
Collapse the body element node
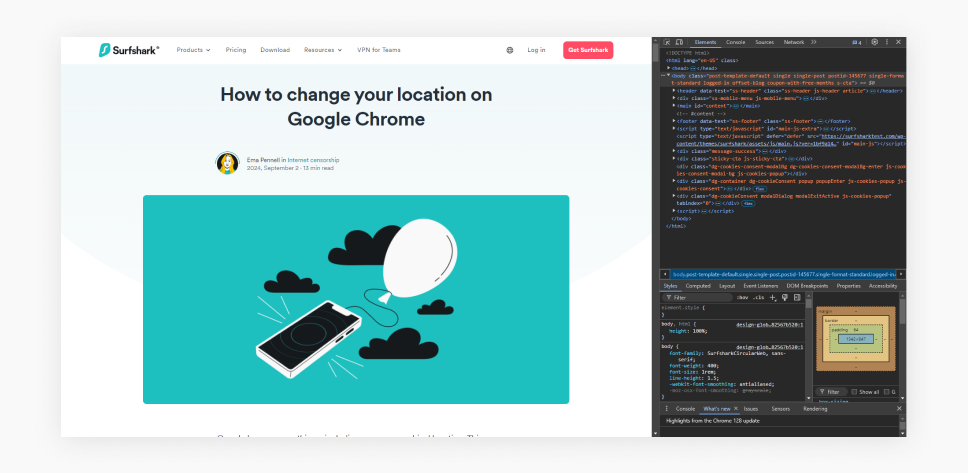point(668,75)
